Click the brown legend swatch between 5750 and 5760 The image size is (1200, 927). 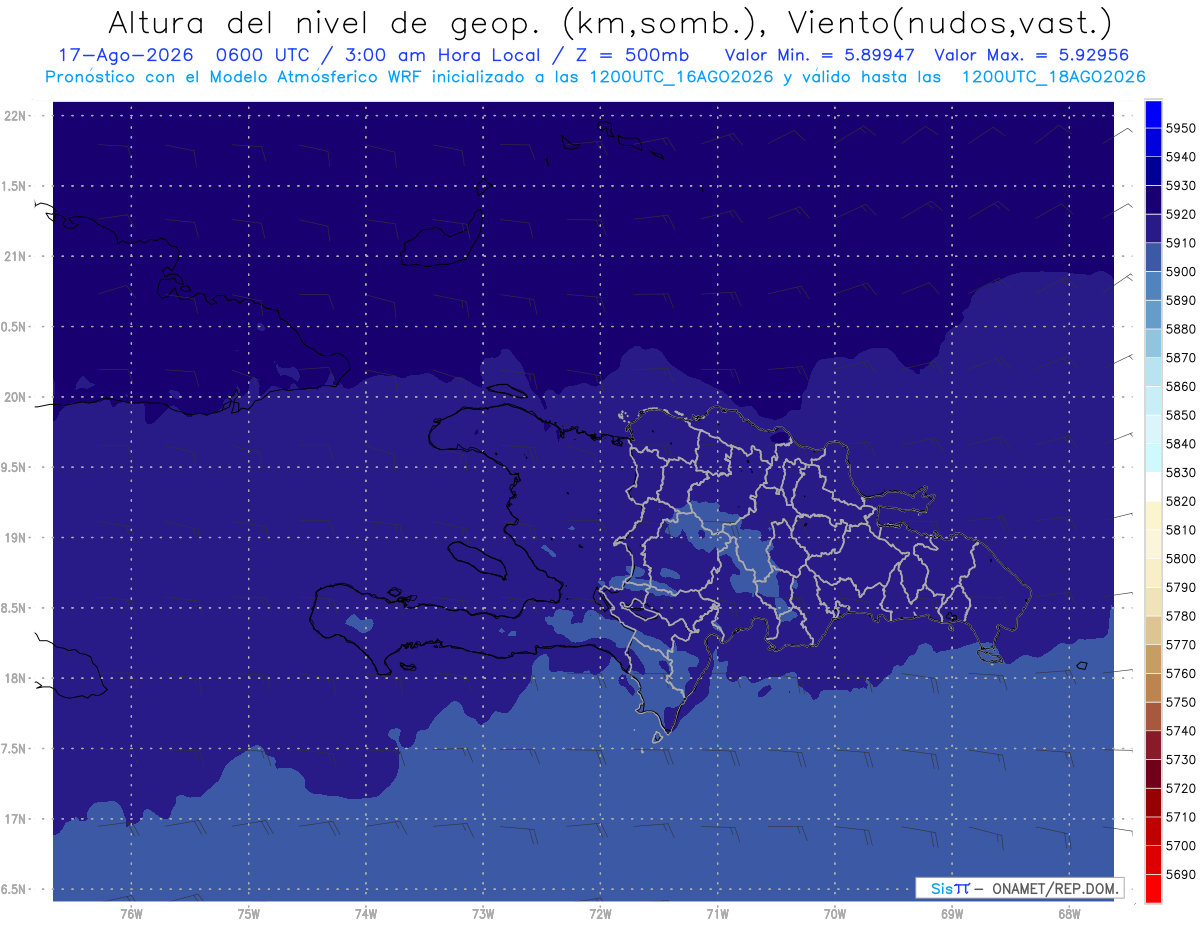(x=1153, y=687)
